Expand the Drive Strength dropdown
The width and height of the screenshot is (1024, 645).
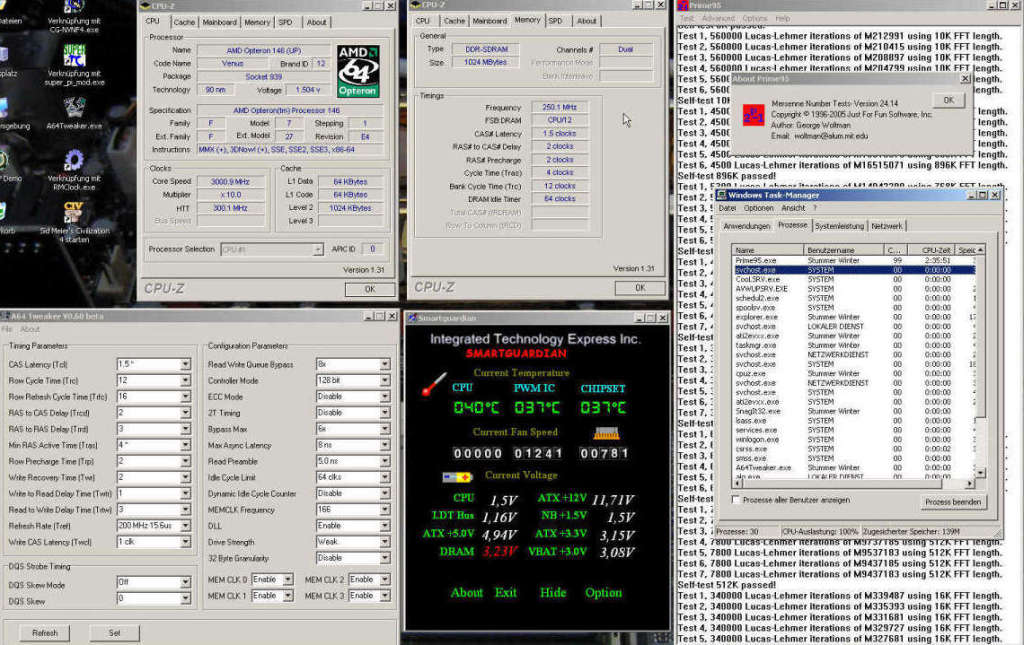point(385,542)
